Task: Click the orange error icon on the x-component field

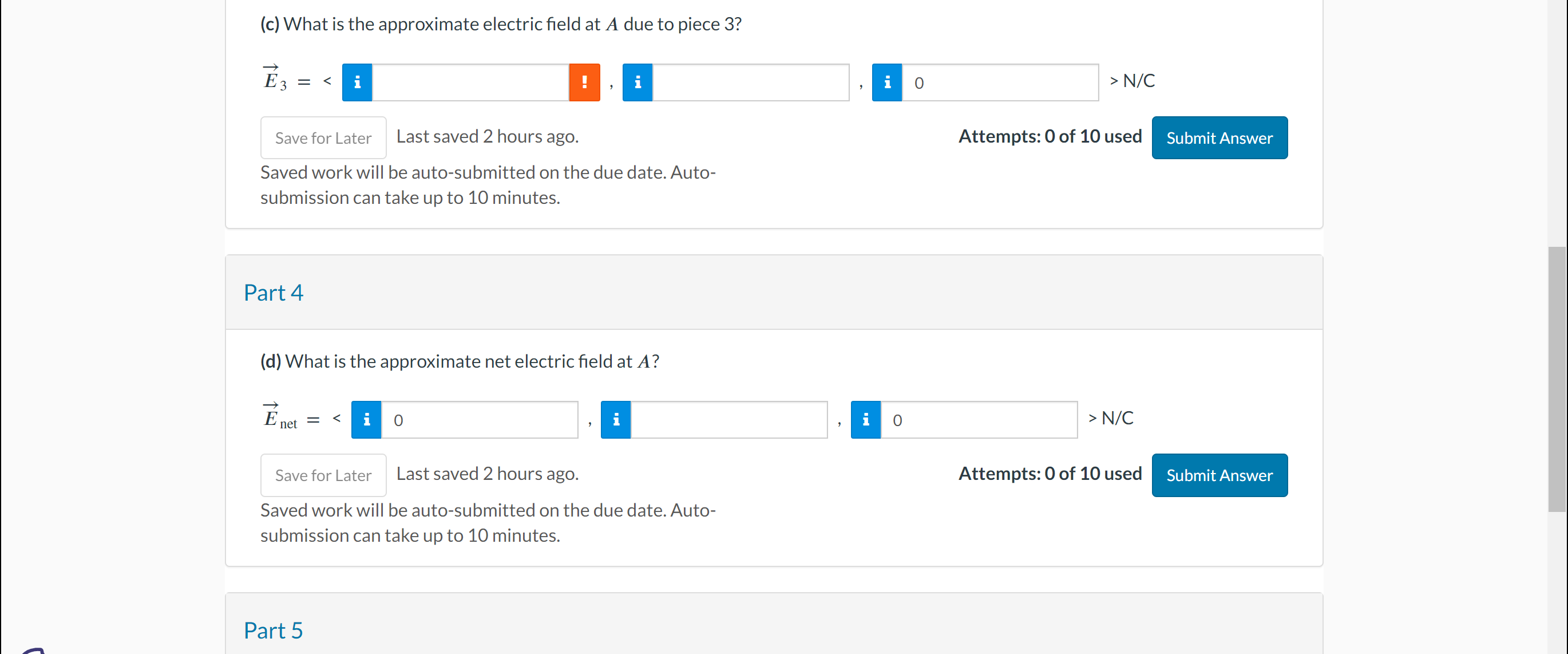Action: coord(584,81)
